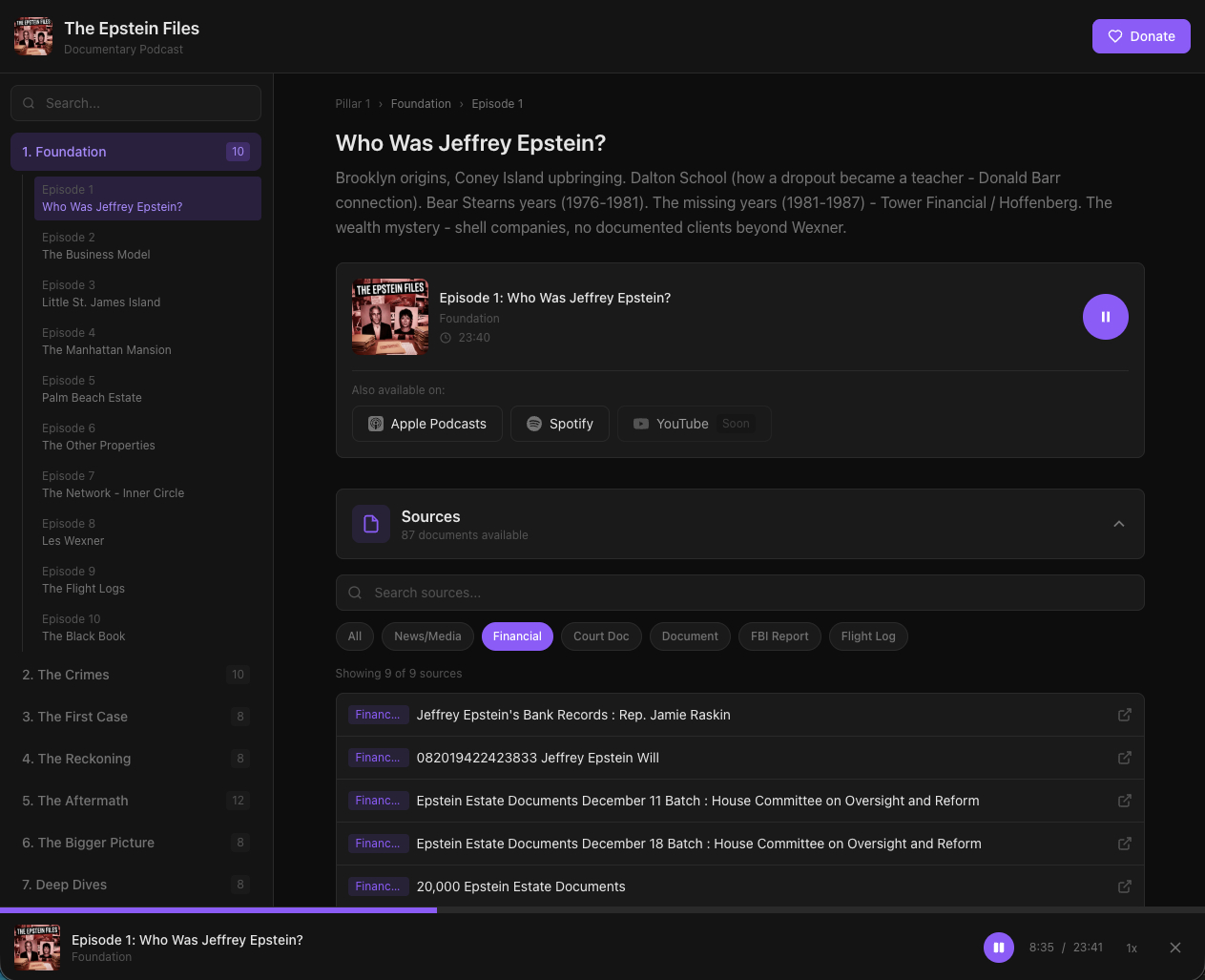Show only Flight Log sources
Viewport: 1205px width, 980px height.
(x=868, y=636)
